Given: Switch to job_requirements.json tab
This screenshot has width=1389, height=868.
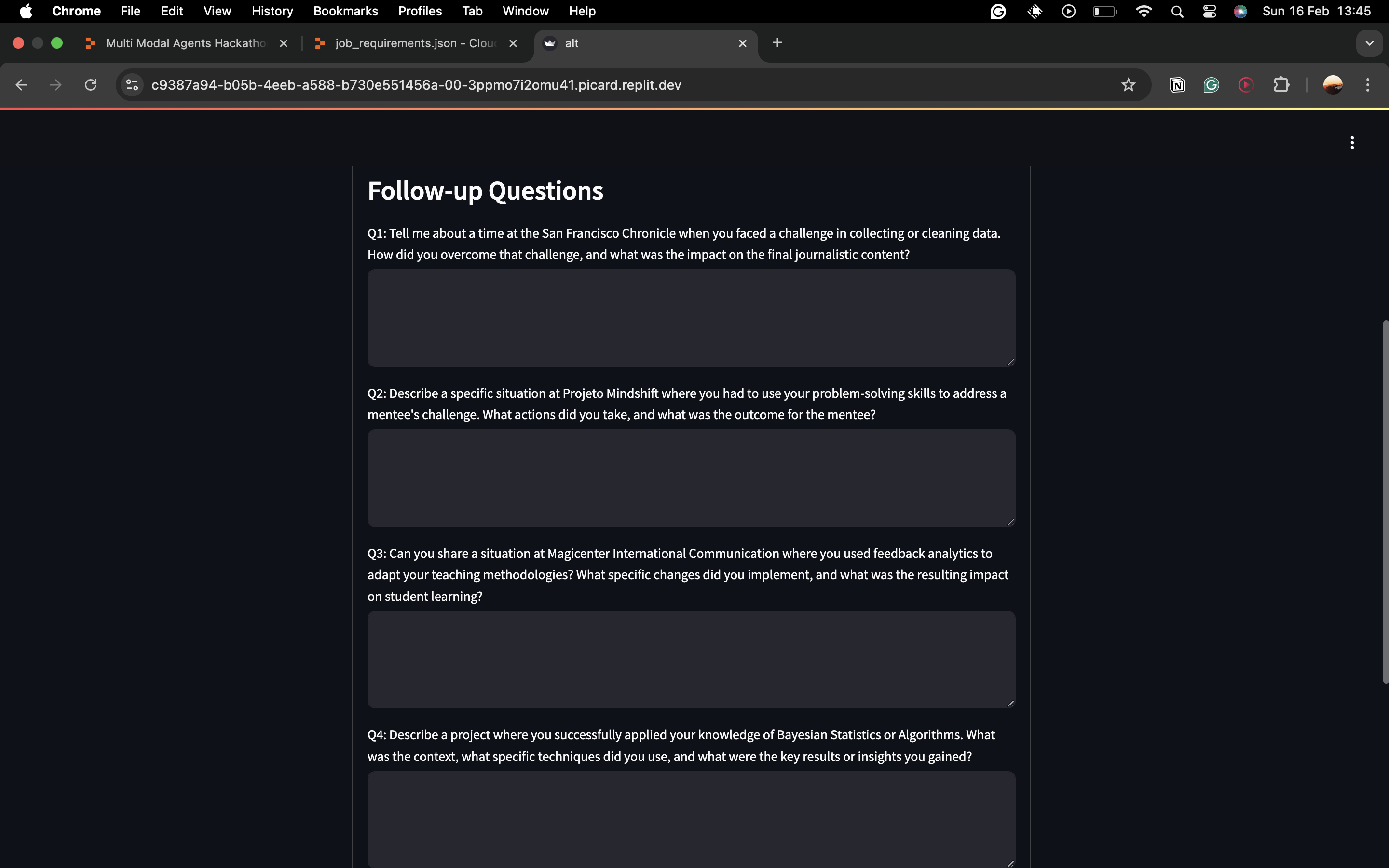Looking at the screenshot, I should tap(415, 43).
